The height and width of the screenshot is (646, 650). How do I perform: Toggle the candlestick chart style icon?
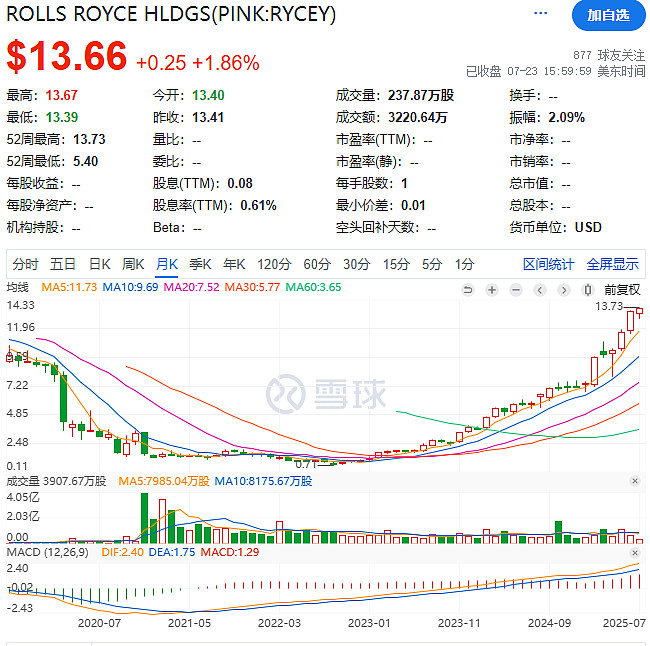588,290
